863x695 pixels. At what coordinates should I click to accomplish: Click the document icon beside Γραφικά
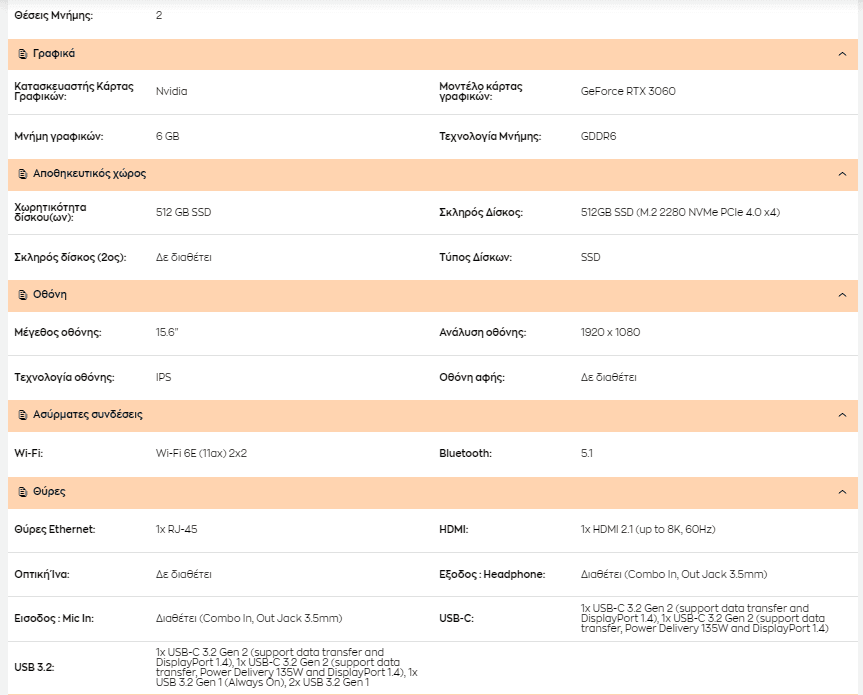click(23, 54)
